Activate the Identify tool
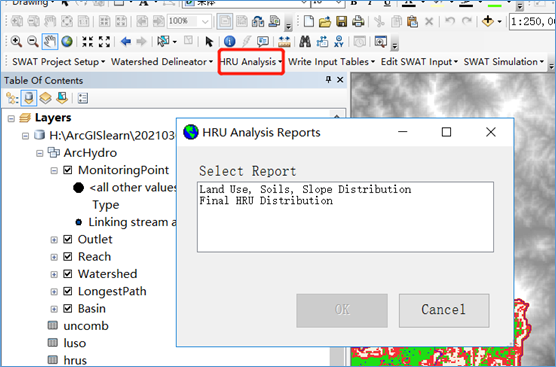This screenshot has width=556, height=367. (229, 42)
